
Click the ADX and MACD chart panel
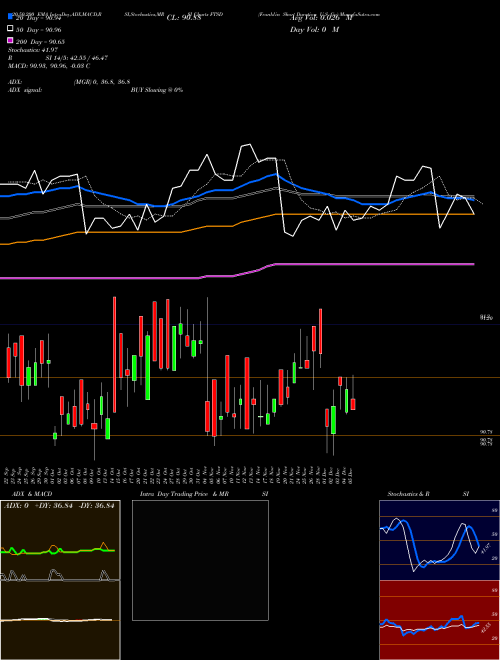(60, 580)
